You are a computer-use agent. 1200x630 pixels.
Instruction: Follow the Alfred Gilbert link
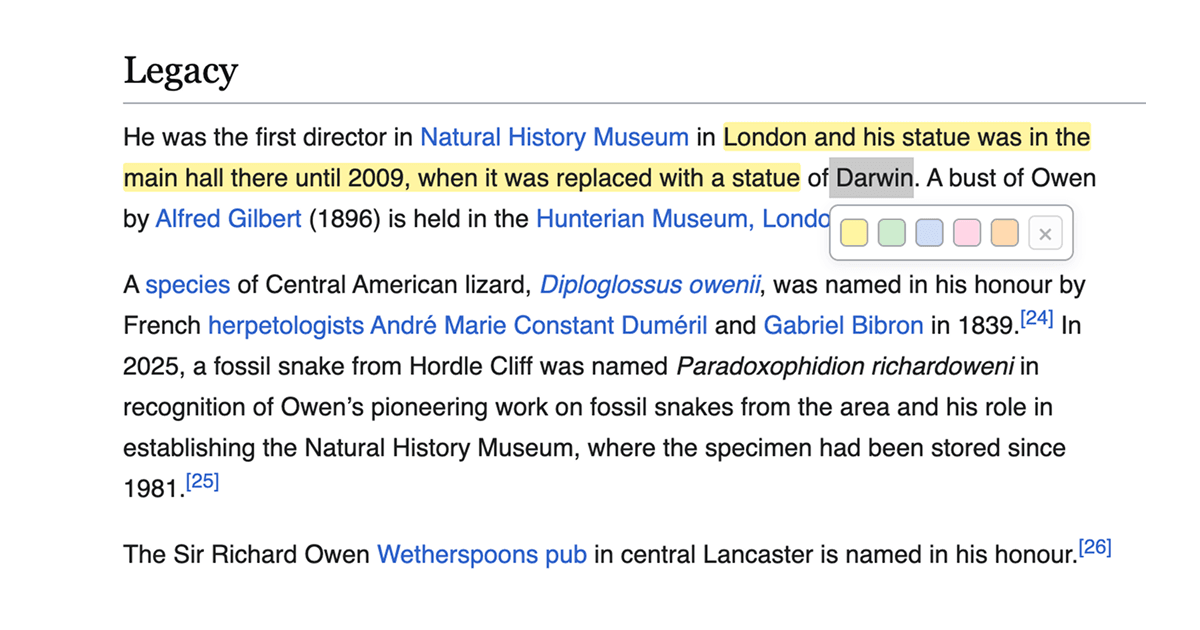pos(228,219)
